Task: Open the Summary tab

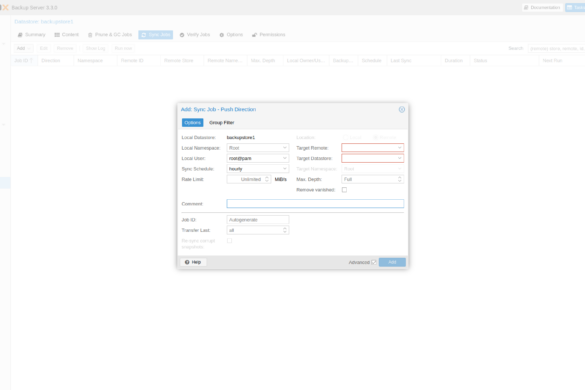Action: [31, 35]
